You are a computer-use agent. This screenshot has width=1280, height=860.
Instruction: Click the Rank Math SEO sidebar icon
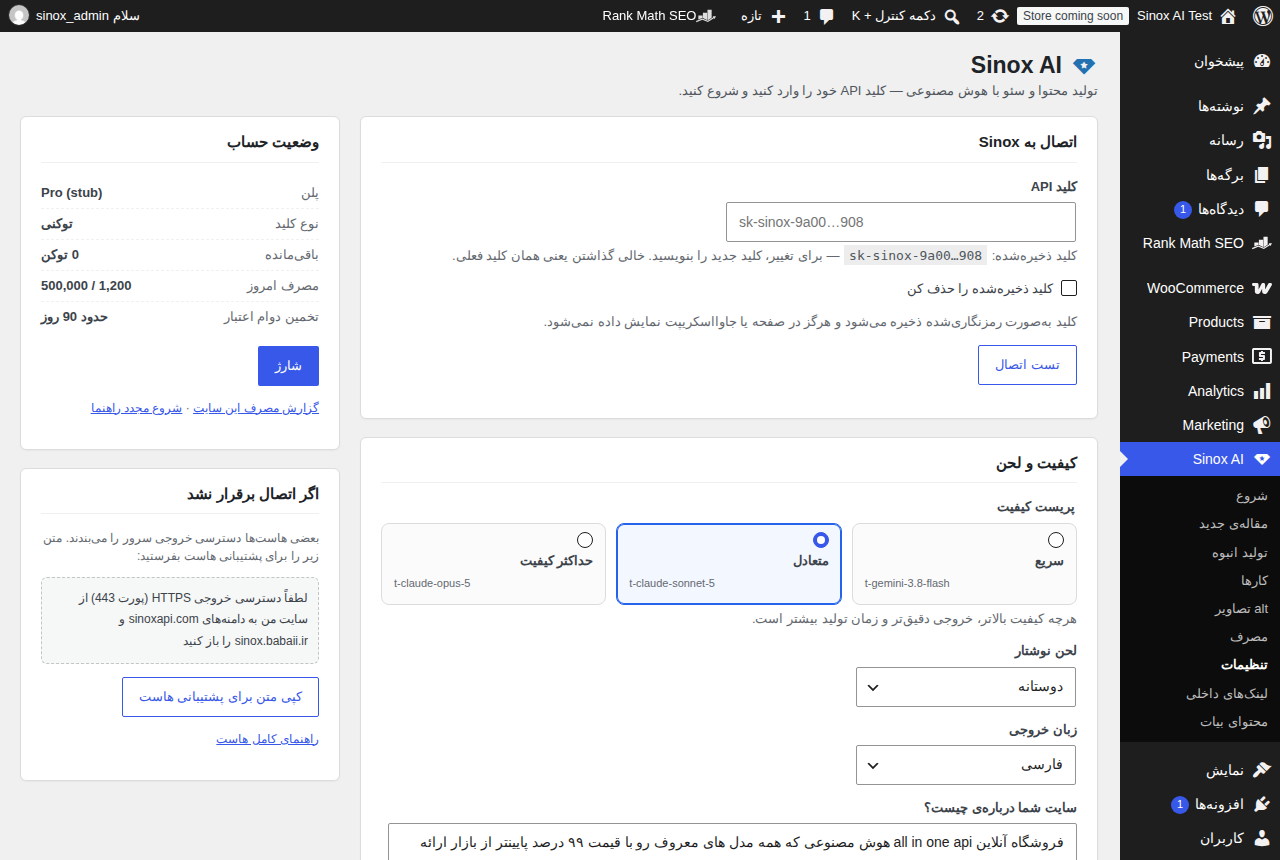click(x=1261, y=243)
